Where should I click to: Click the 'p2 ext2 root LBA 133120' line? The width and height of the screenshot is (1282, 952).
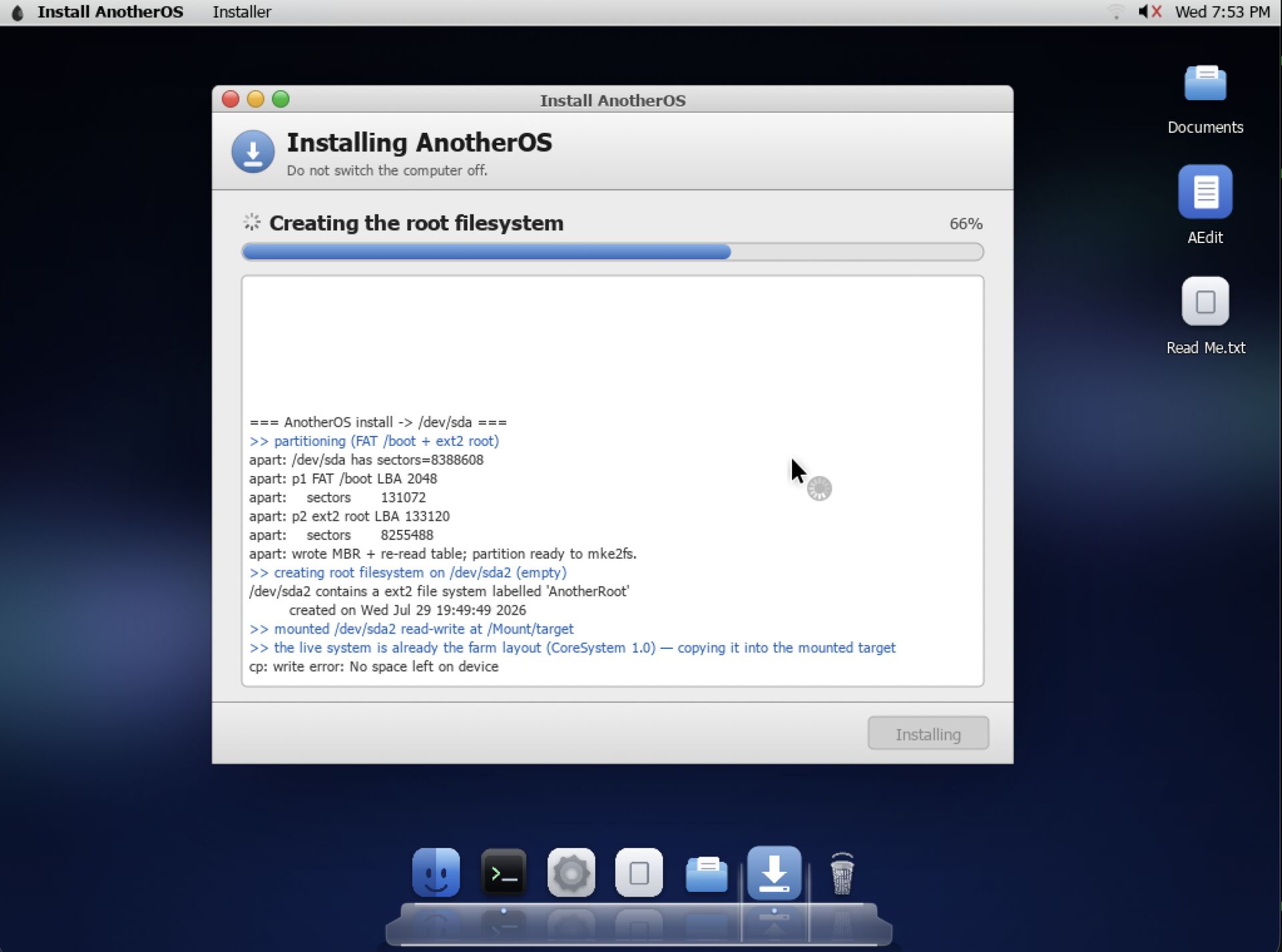coord(349,516)
